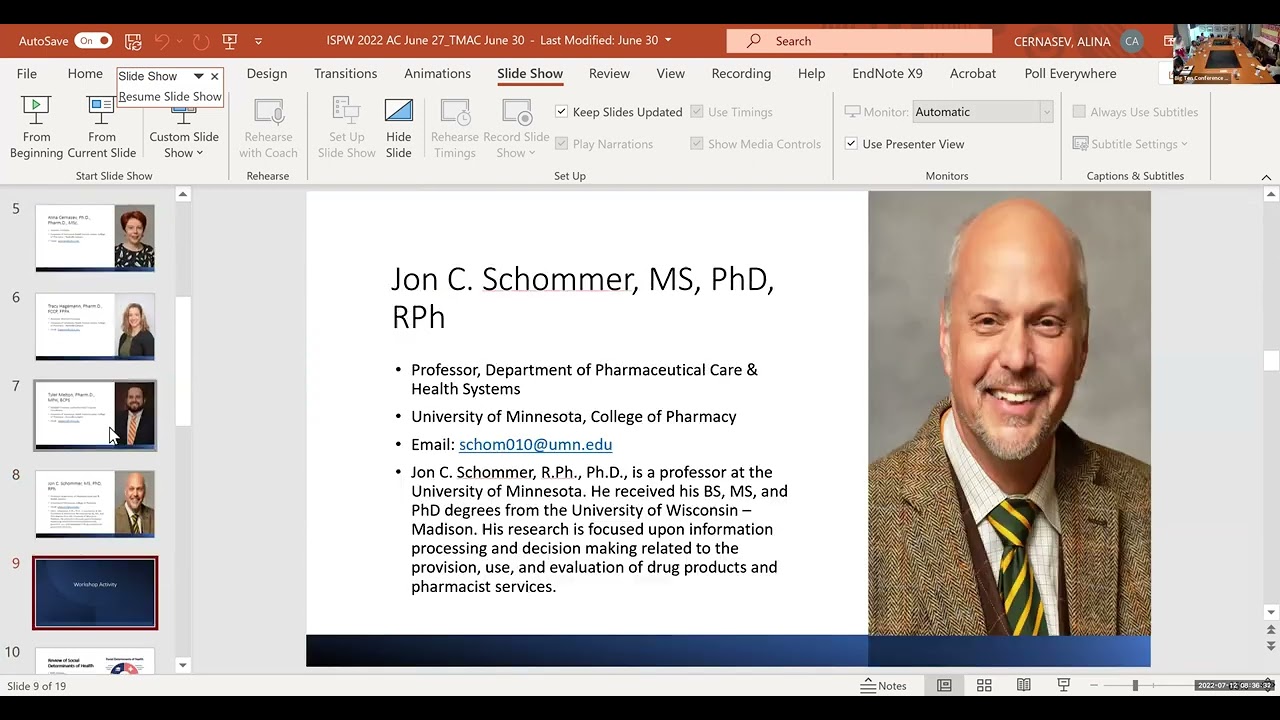
Task: Toggle Use Timings checkbox
Action: point(697,112)
